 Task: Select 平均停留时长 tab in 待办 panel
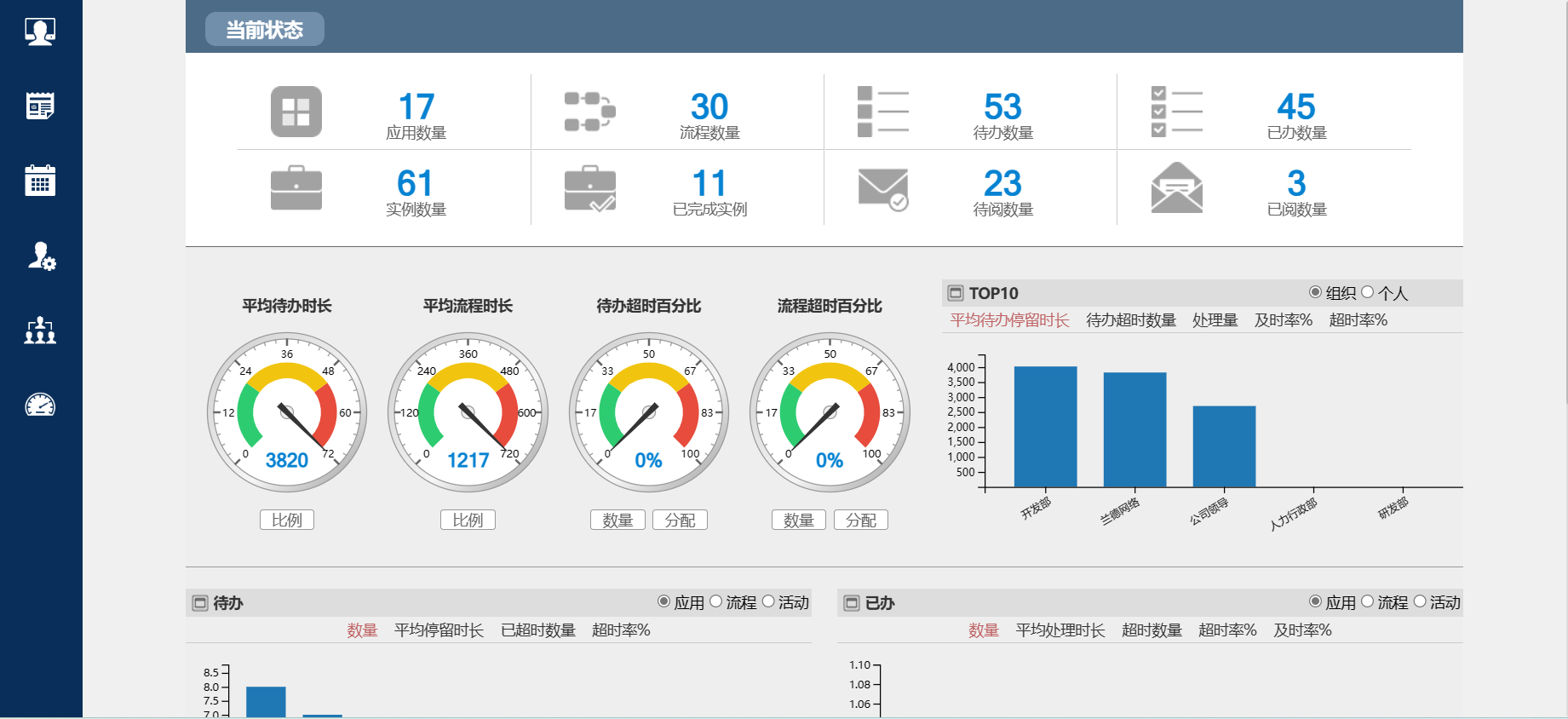click(439, 630)
